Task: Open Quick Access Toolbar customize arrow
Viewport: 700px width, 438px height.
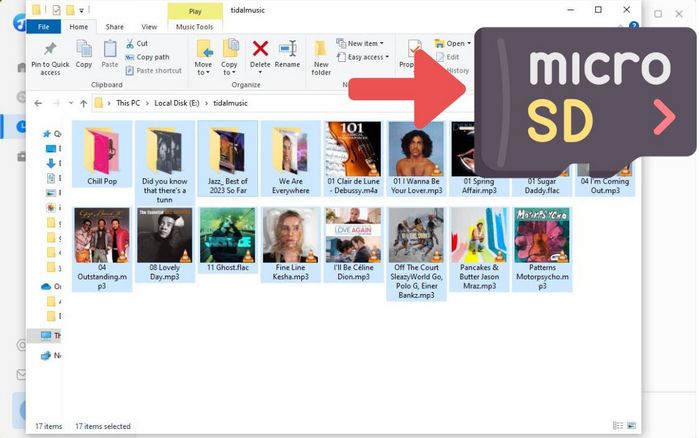Action: pyautogui.click(x=81, y=10)
